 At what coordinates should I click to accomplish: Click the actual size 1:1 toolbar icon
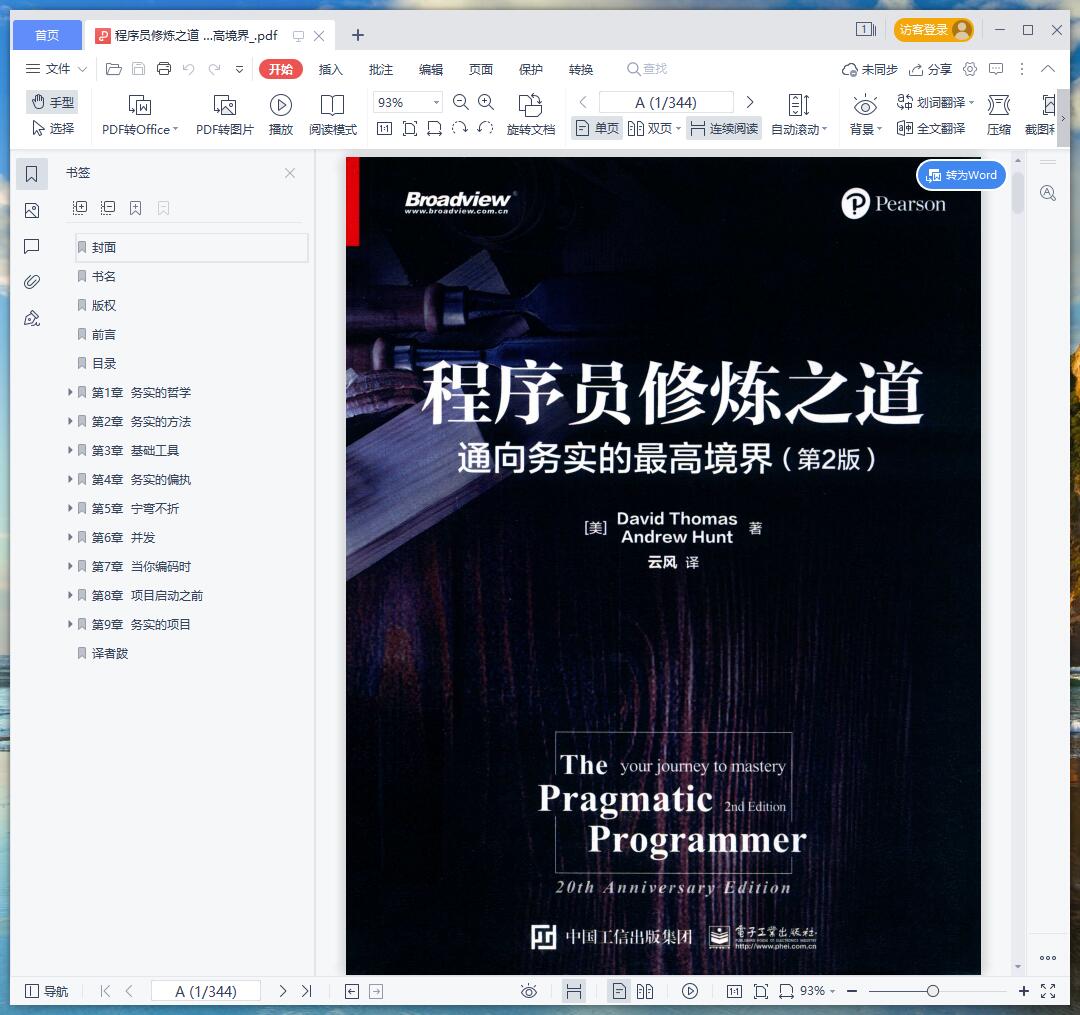(384, 128)
